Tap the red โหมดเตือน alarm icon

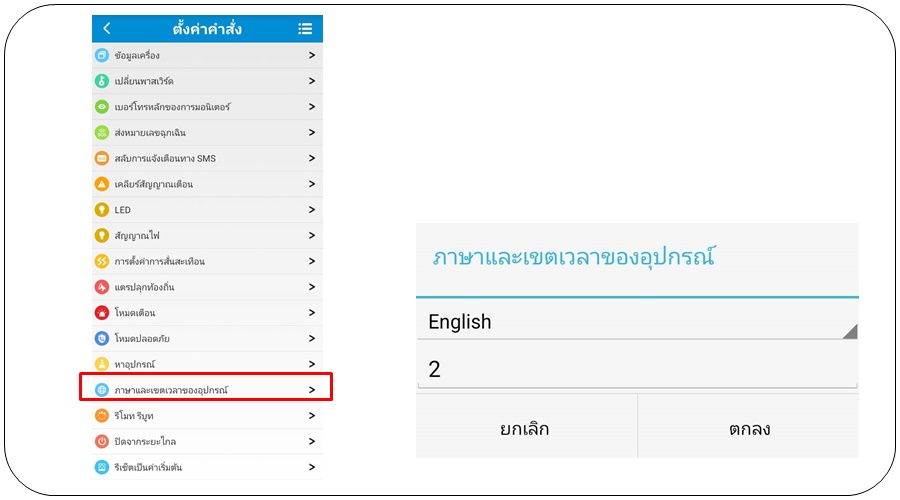pos(101,313)
